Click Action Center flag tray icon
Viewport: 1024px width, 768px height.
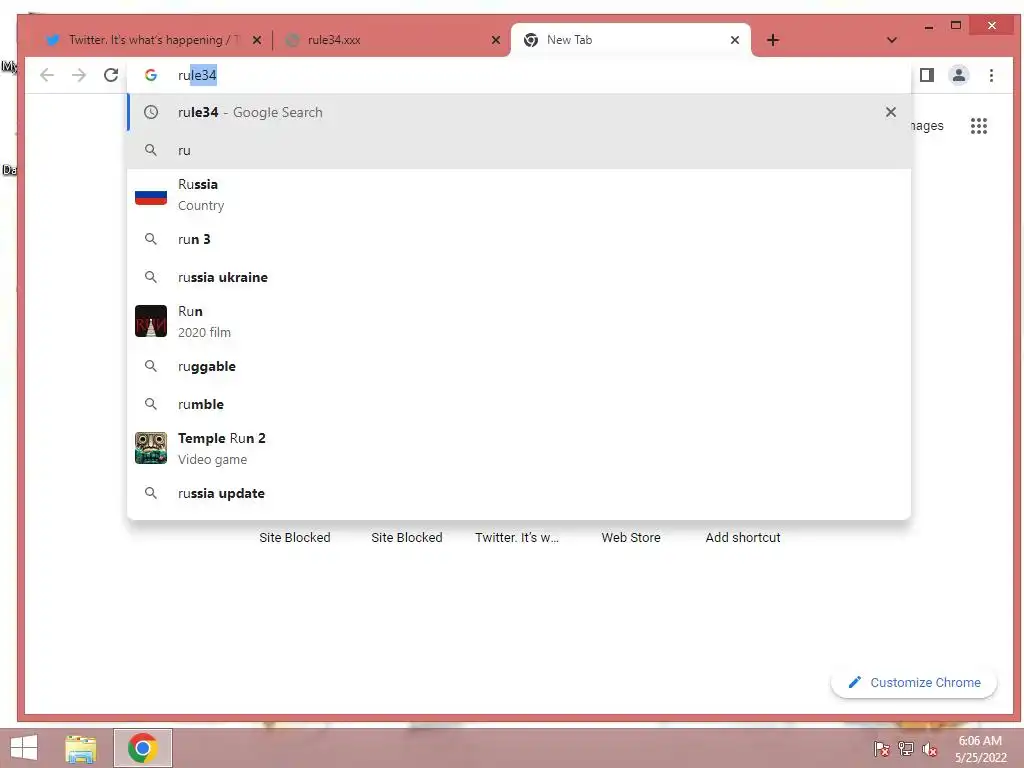(882, 749)
